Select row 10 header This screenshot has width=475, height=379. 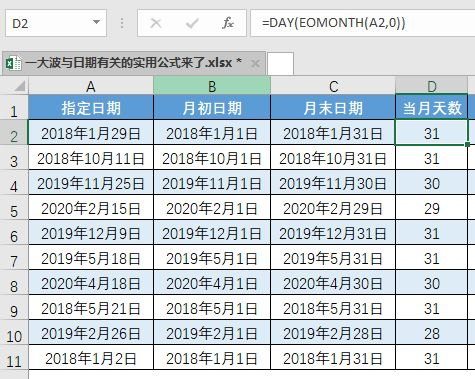click(14, 332)
